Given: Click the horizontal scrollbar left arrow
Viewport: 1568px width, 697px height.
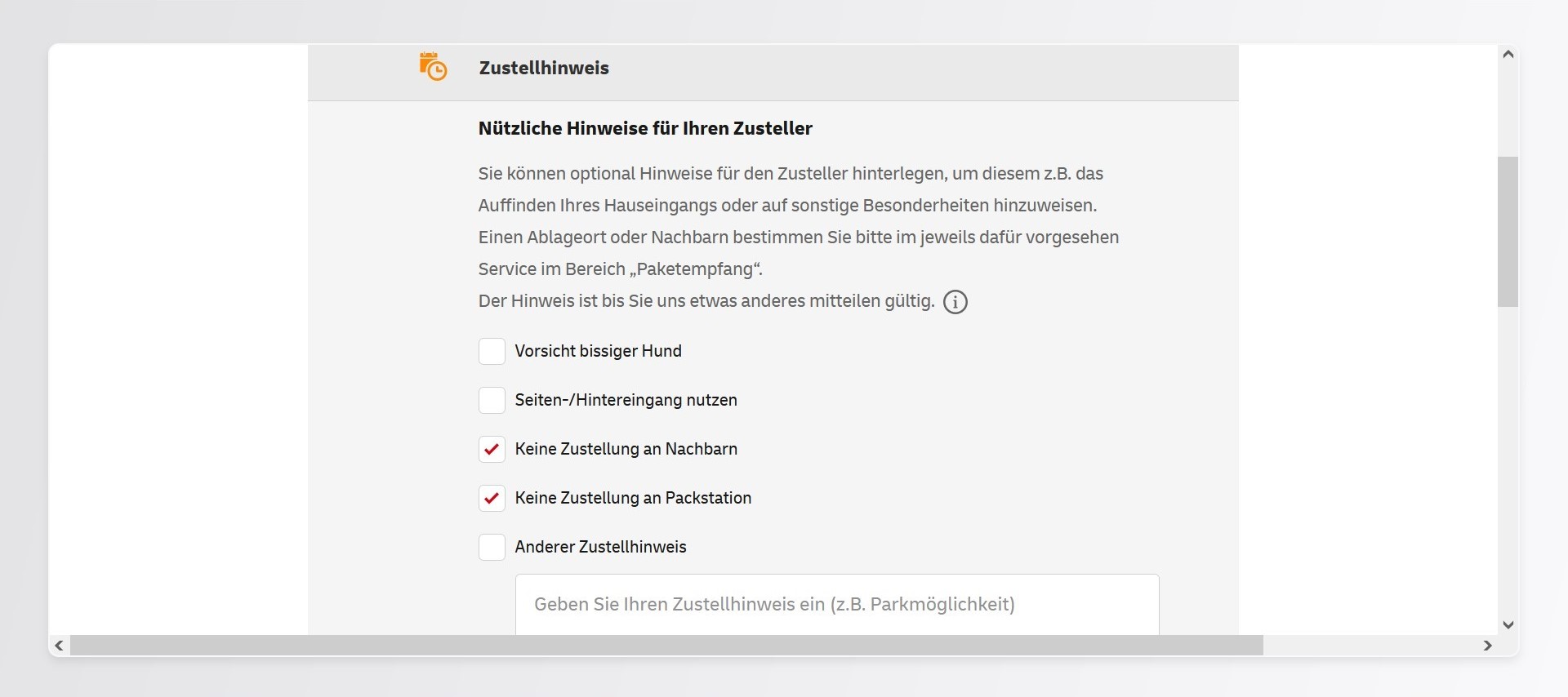Looking at the screenshot, I should (60, 646).
